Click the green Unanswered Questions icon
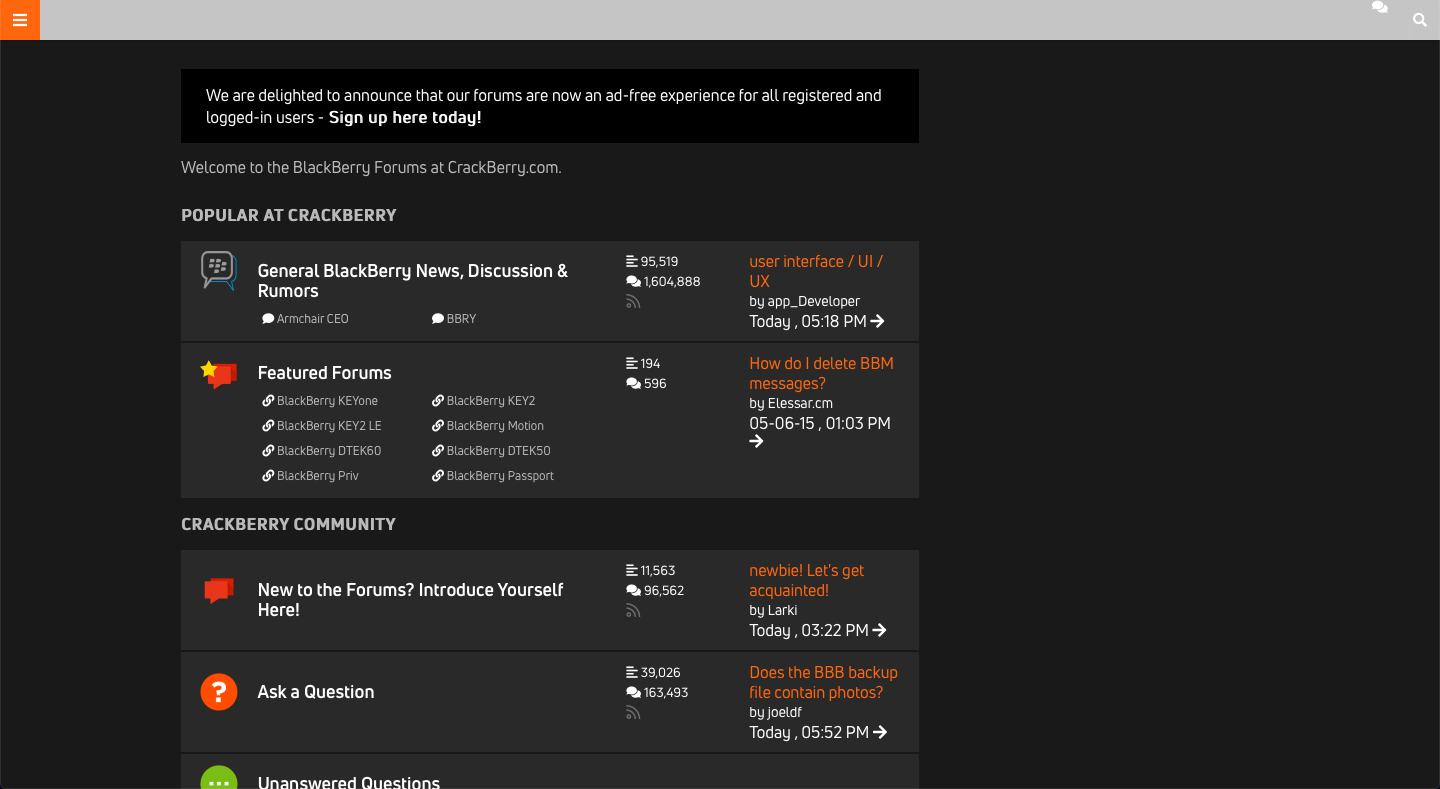This screenshot has height=789, width=1440. coord(219,777)
